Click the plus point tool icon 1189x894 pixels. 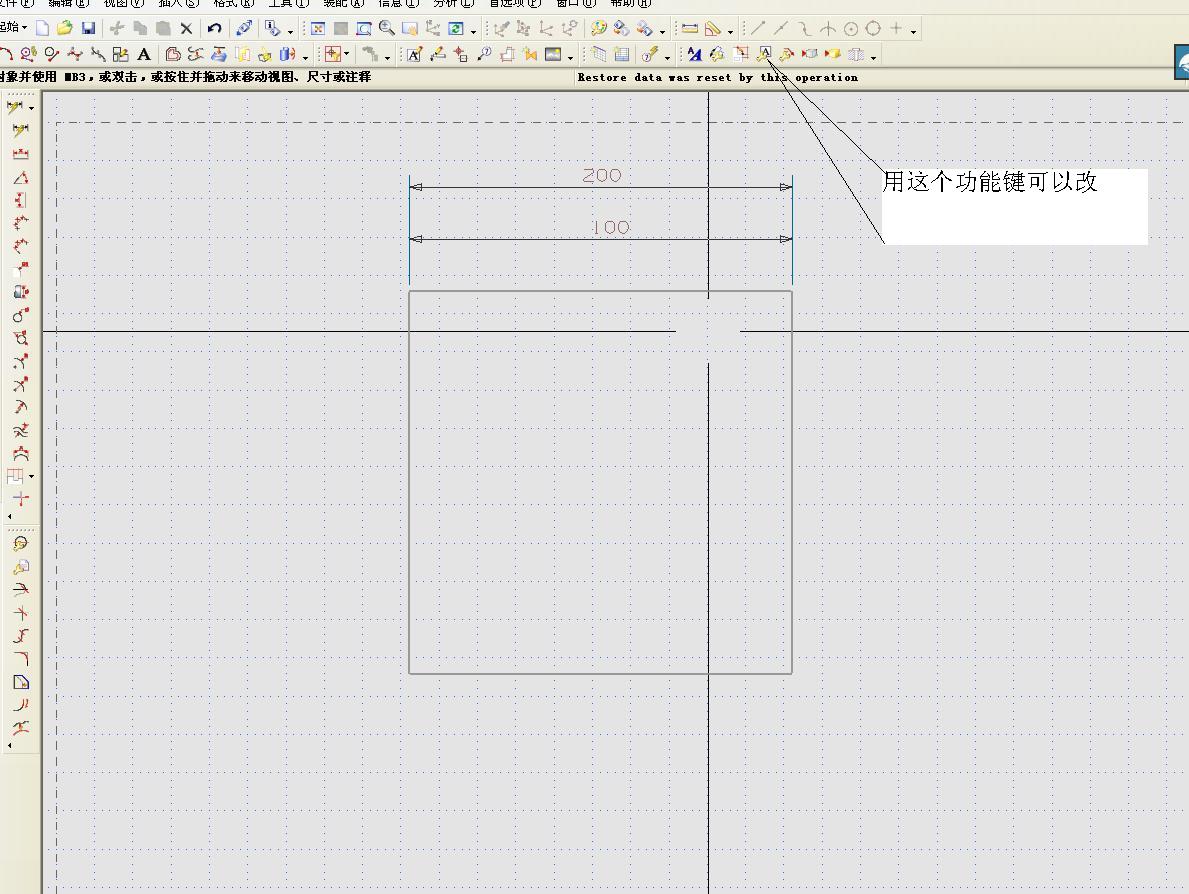[896, 28]
